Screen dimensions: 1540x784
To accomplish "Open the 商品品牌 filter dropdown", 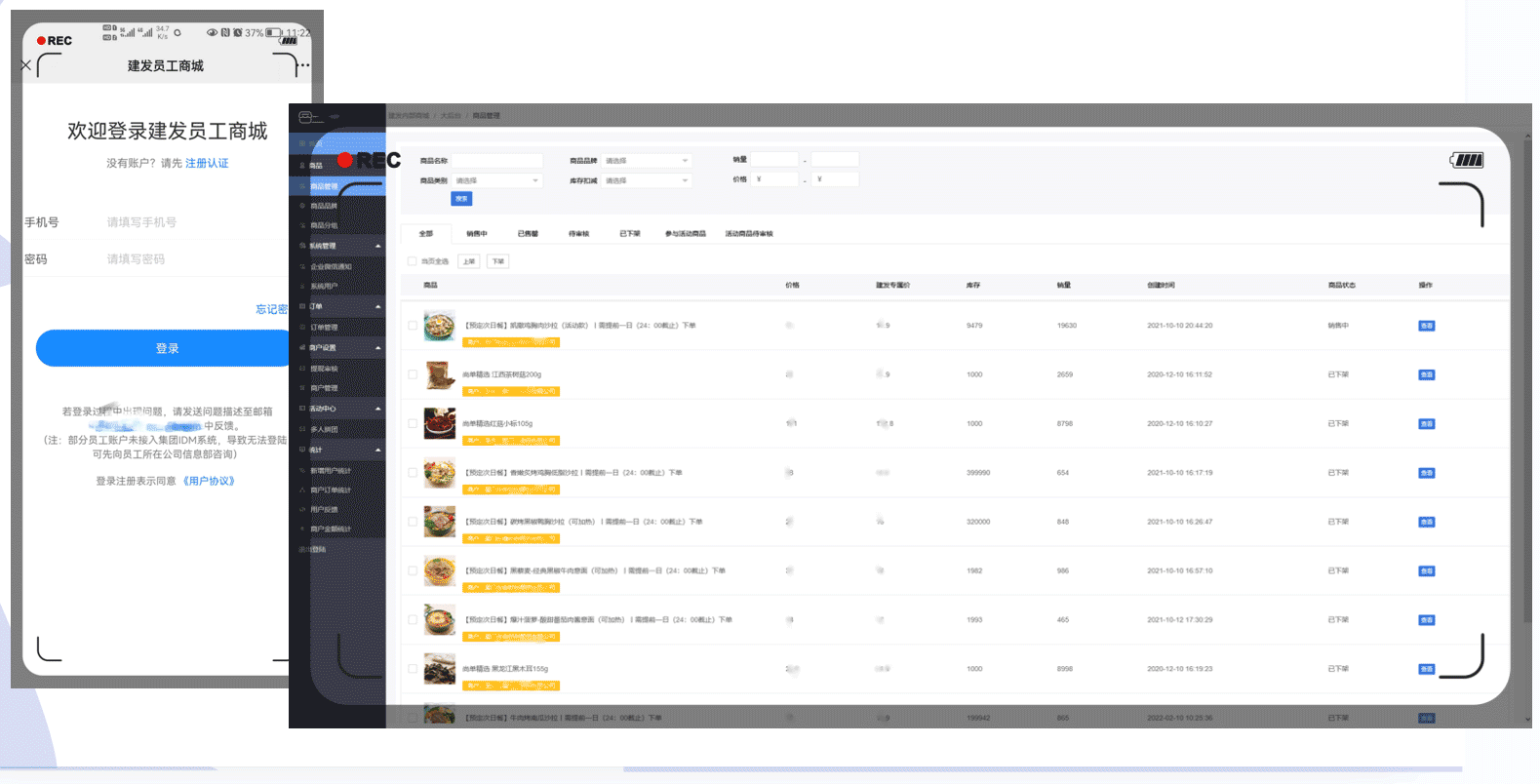I will [x=646, y=161].
